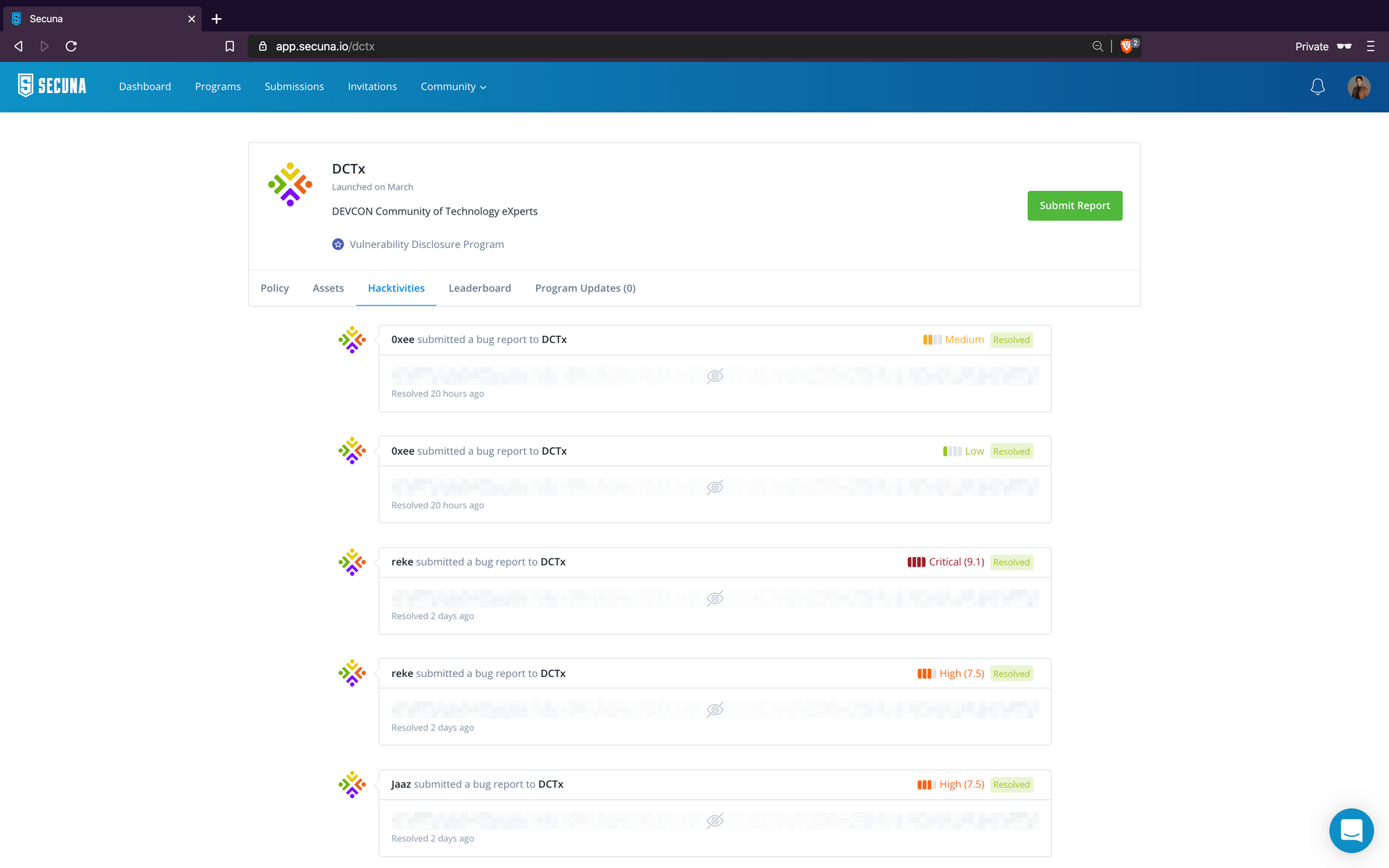Open 0xee profile from Medium report
1389x868 pixels.
coord(403,340)
